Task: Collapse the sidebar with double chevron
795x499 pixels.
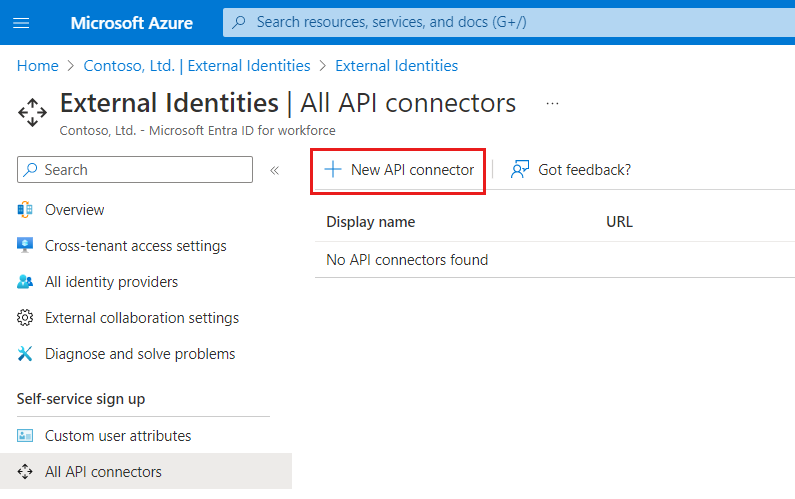Action: coord(274,170)
